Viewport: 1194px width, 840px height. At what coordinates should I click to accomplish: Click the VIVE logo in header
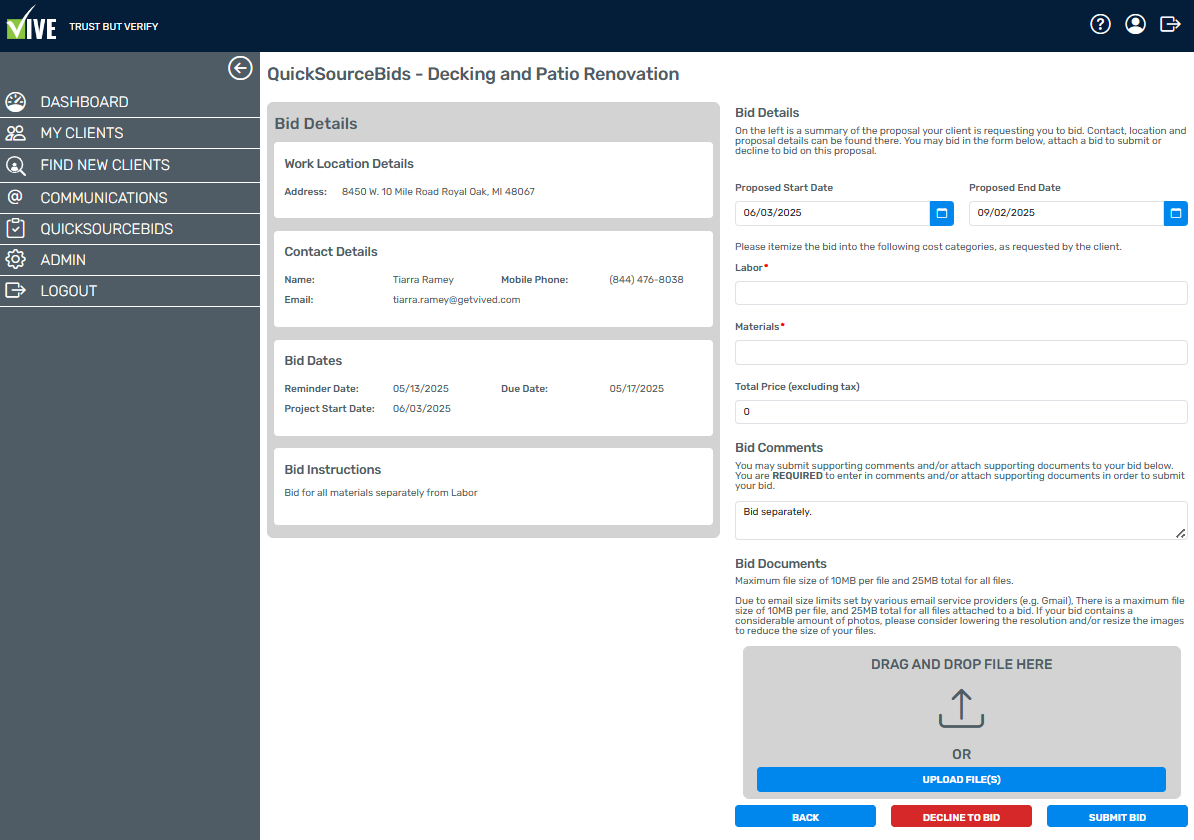pos(31,24)
